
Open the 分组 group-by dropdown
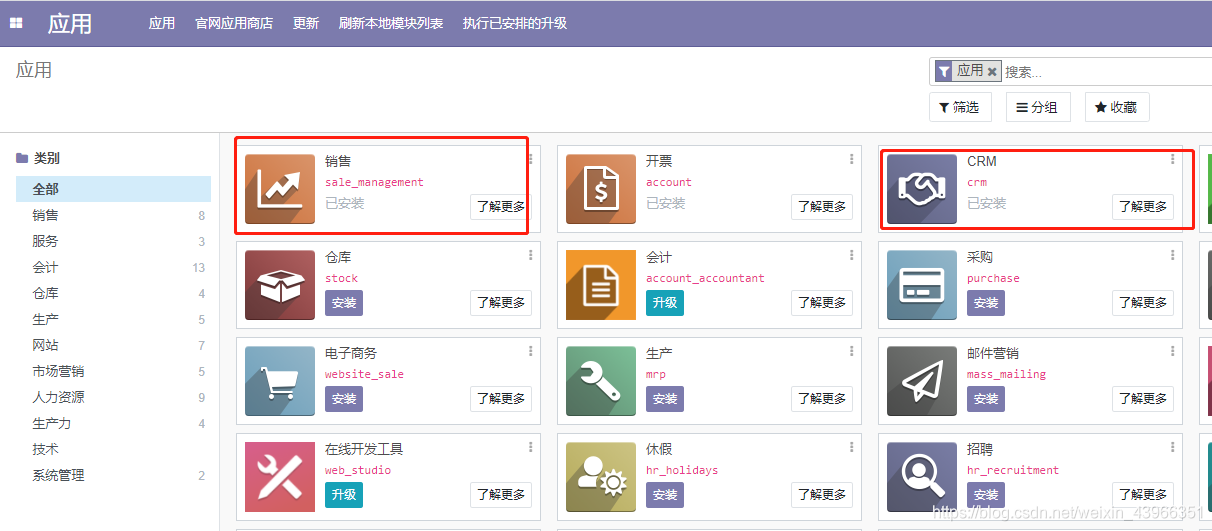click(1038, 107)
